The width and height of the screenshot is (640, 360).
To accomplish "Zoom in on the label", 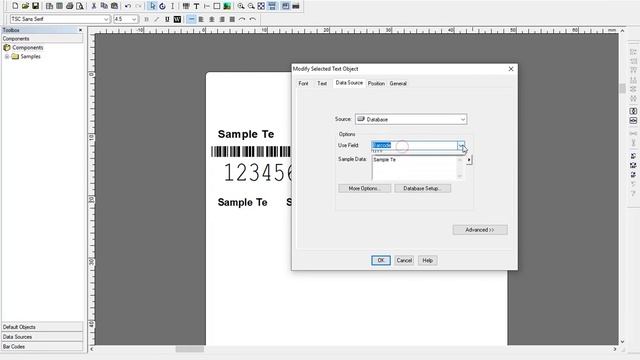I will pos(241,6).
